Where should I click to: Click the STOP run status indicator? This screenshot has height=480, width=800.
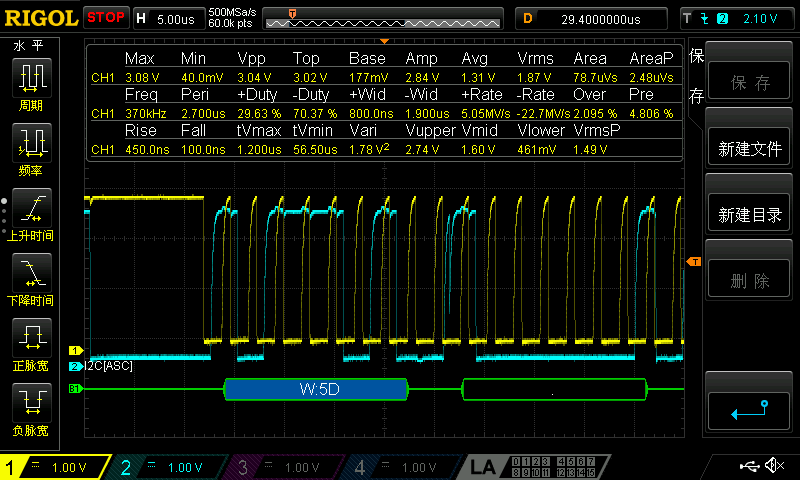pyautogui.click(x=106, y=17)
